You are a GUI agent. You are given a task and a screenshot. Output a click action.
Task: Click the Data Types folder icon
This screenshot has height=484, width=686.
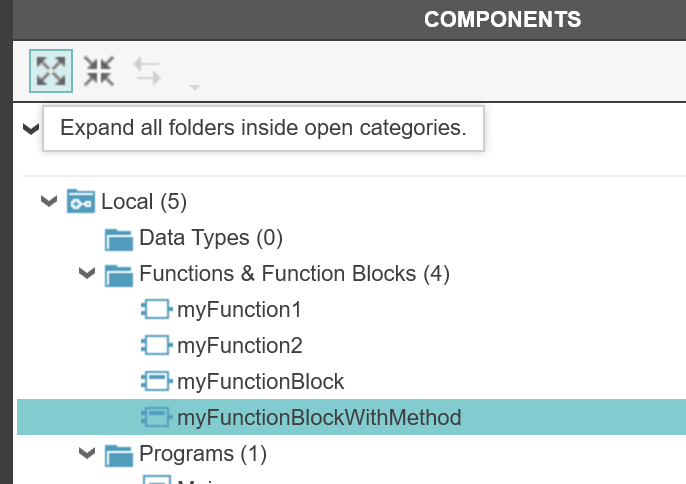[119, 239]
